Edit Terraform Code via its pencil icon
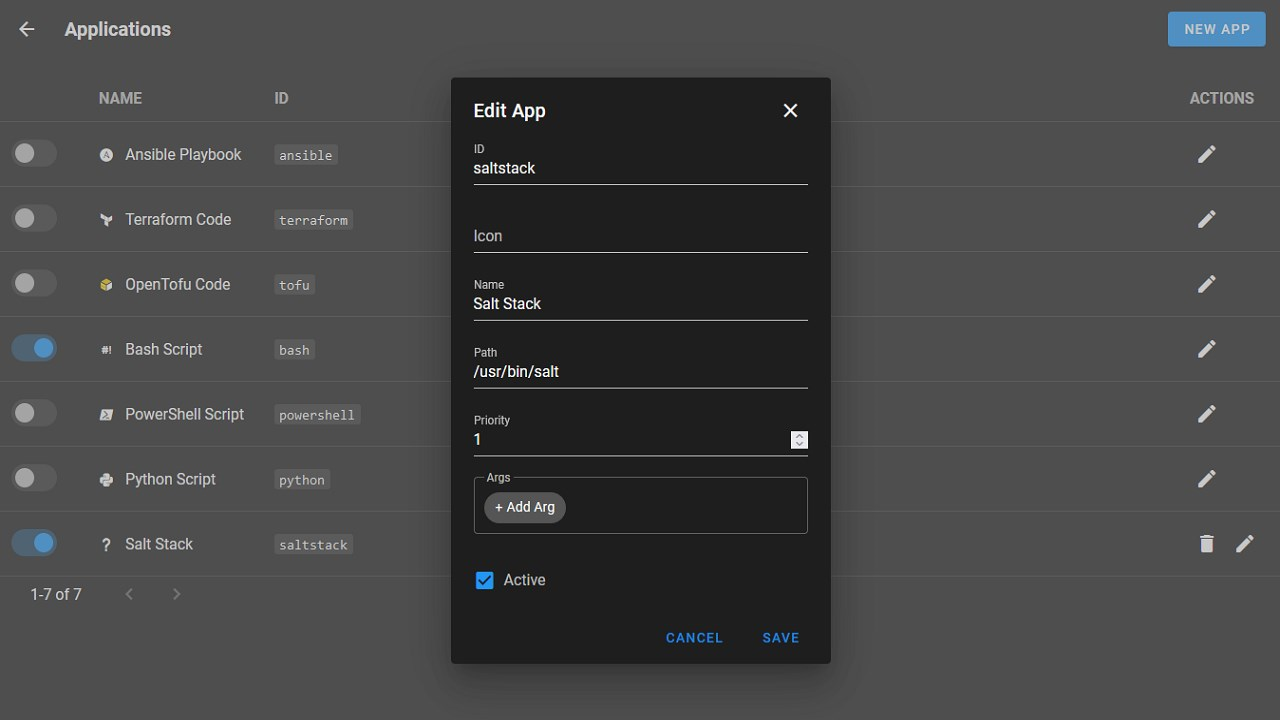 click(x=1206, y=218)
